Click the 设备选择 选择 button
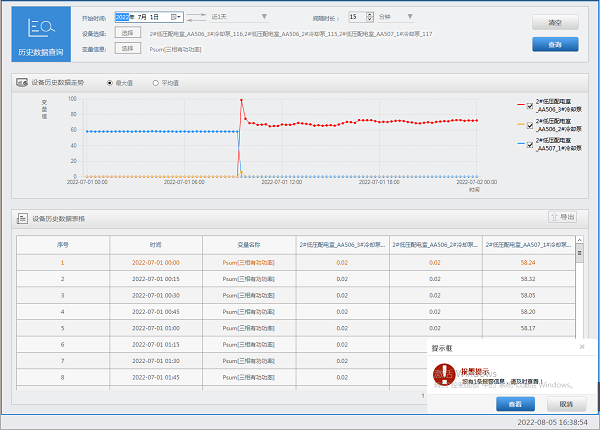This screenshot has height=430, width=600. (128, 32)
